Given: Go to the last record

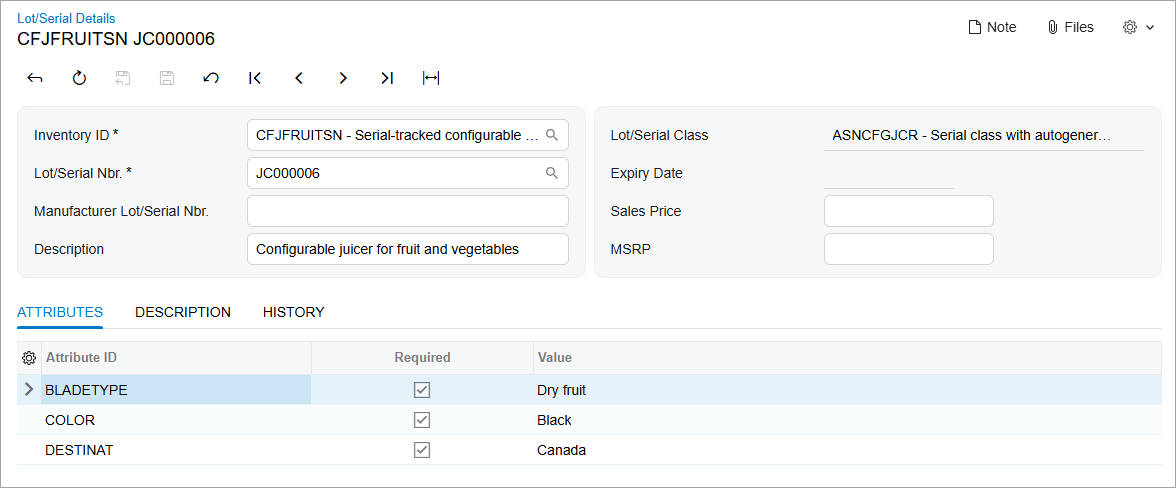Looking at the screenshot, I should [x=387, y=78].
